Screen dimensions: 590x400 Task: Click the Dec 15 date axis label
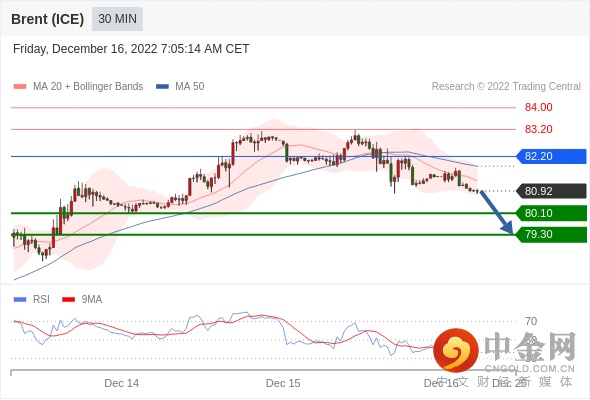[283, 383]
